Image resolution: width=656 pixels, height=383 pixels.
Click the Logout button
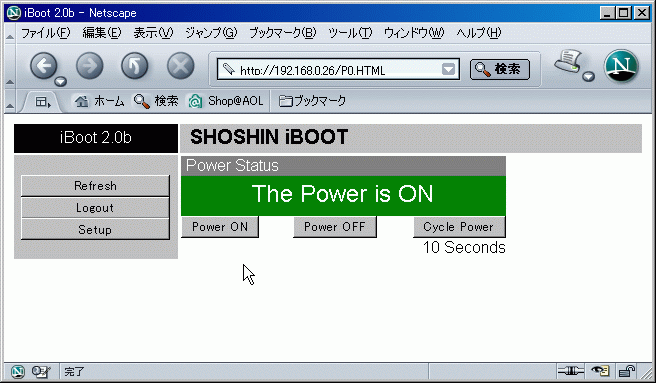pos(95,208)
